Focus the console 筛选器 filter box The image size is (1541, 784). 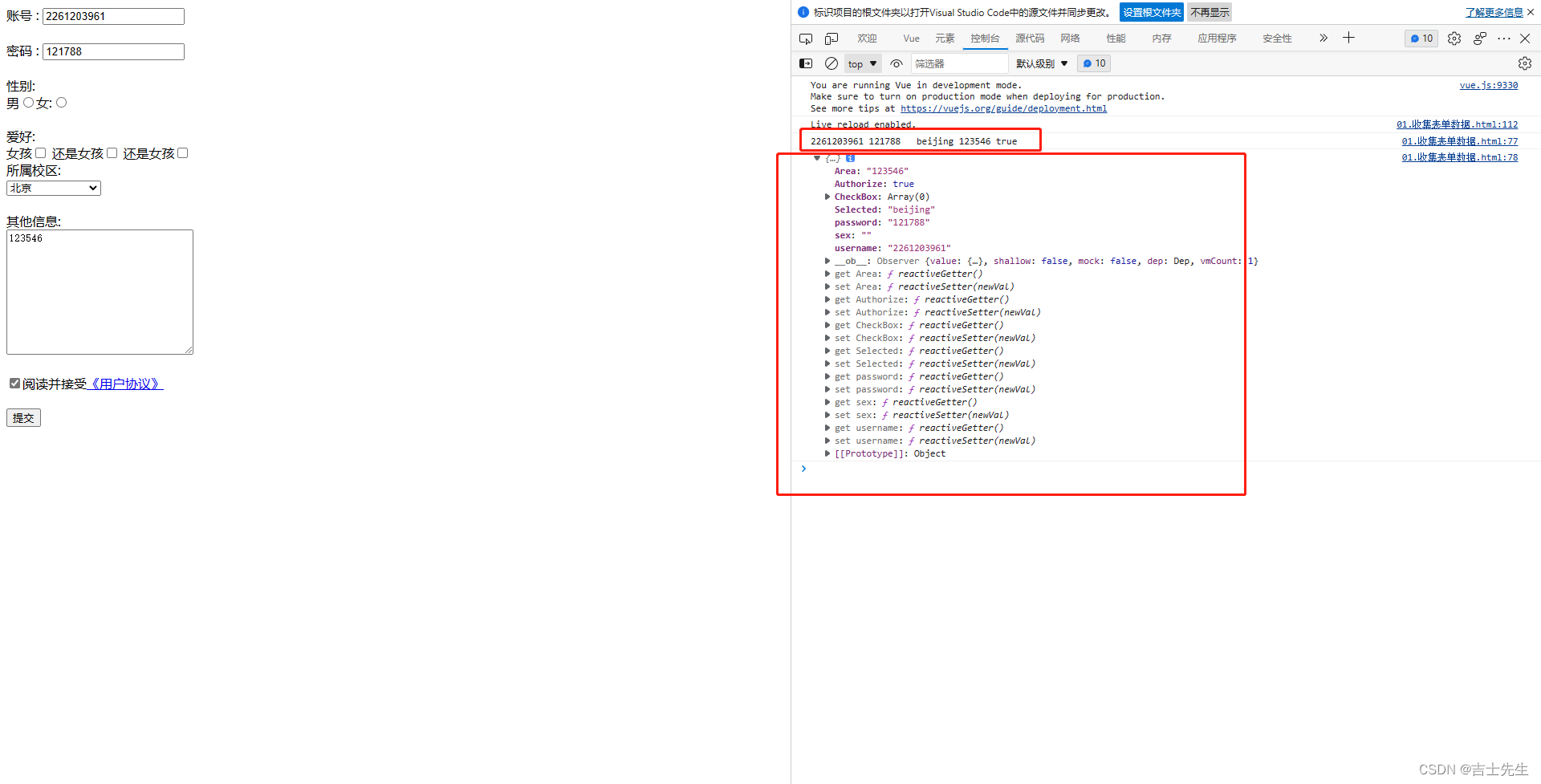(x=959, y=63)
